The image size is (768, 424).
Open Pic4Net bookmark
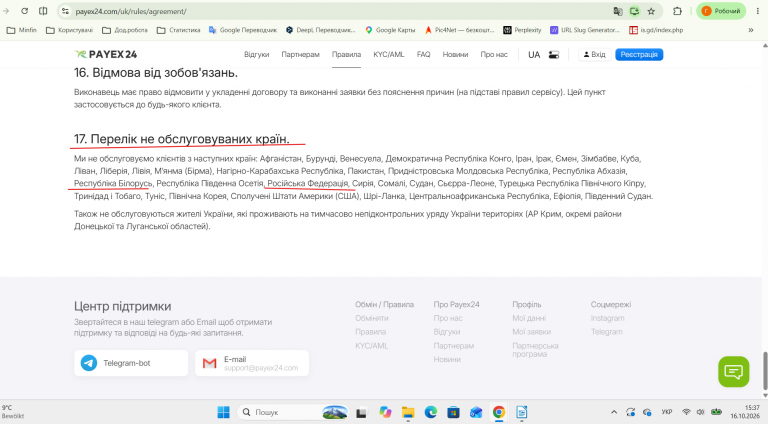click(459, 30)
